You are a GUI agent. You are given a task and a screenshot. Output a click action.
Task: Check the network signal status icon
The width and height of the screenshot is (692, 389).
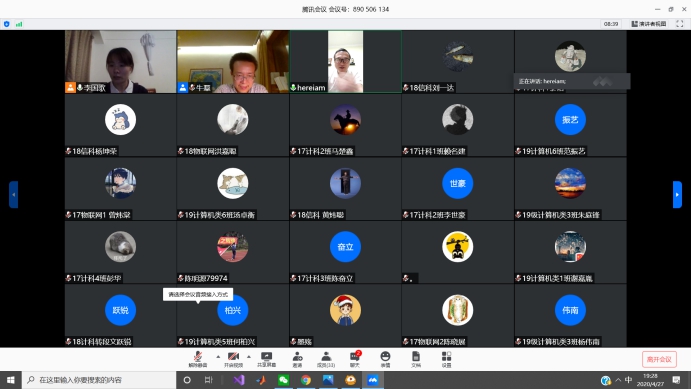pyautogui.click(x=19, y=24)
